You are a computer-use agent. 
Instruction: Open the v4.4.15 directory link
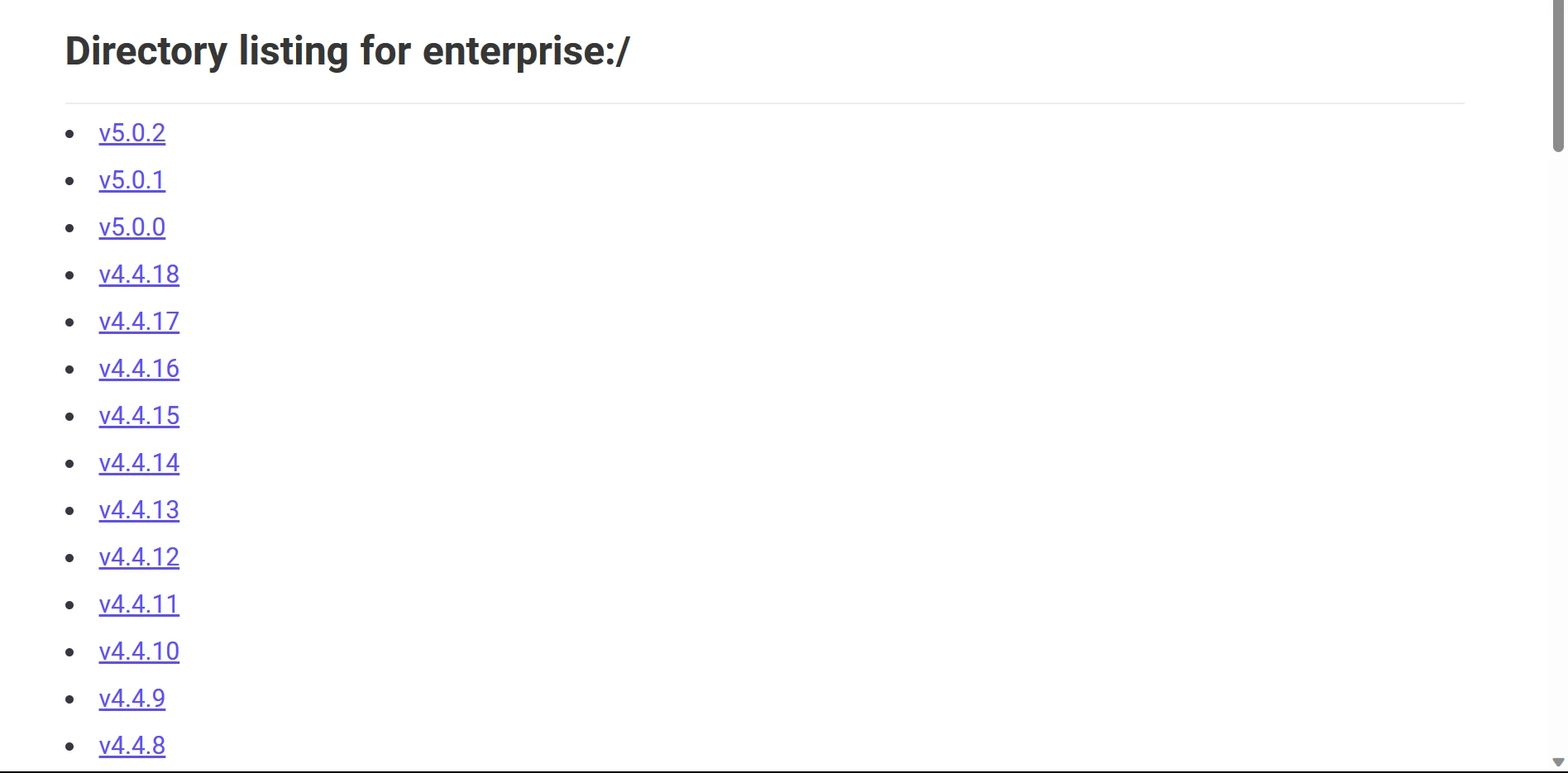pyautogui.click(x=139, y=416)
